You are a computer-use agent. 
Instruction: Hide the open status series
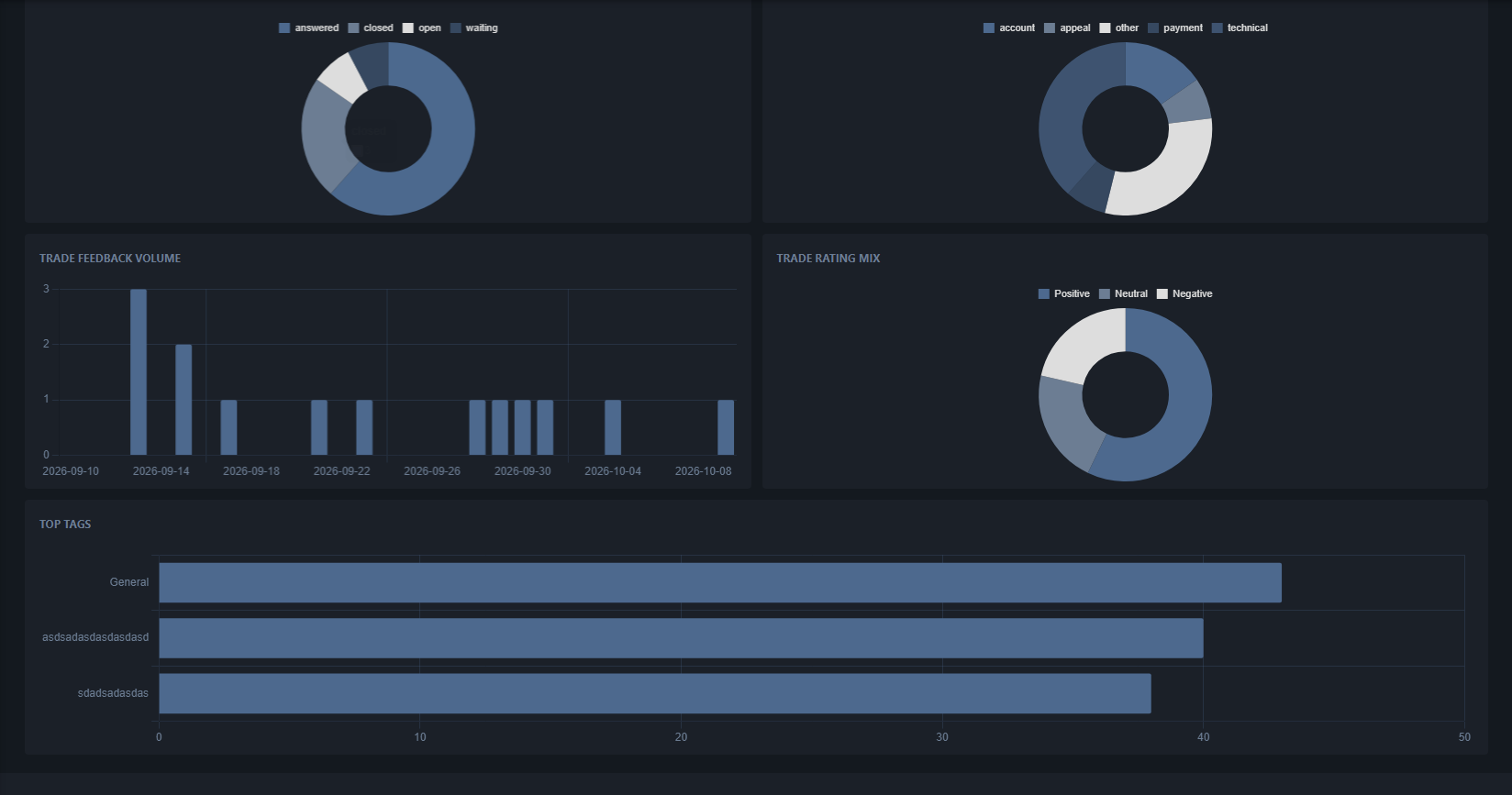click(x=421, y=28)
